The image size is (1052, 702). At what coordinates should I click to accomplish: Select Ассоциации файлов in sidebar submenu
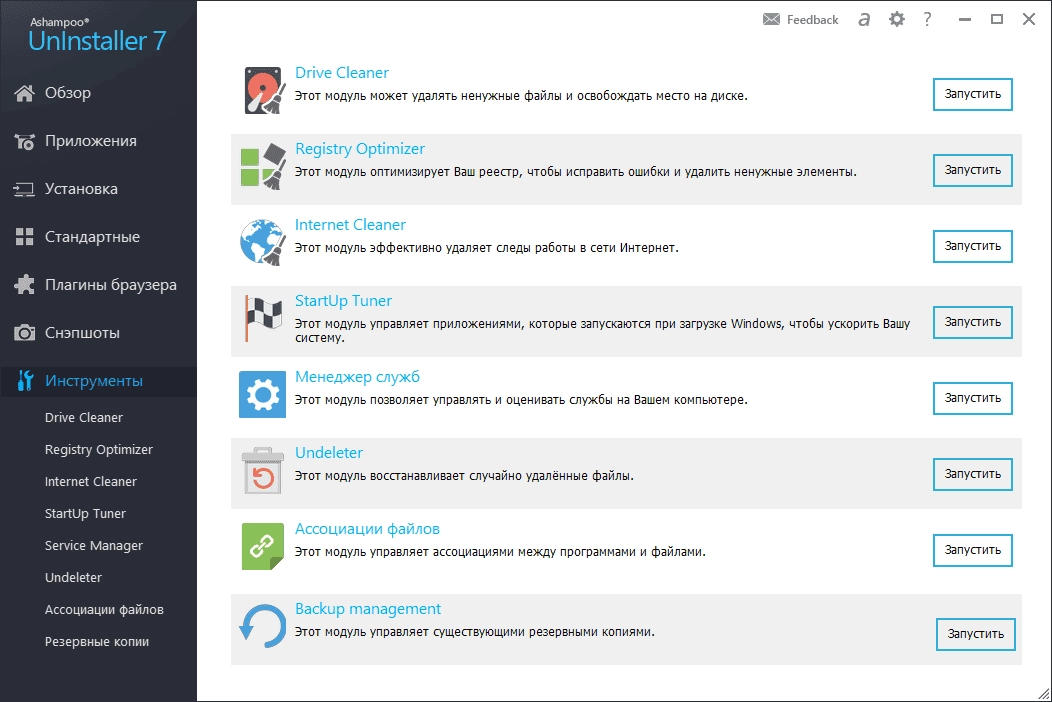tap(104, 610)
